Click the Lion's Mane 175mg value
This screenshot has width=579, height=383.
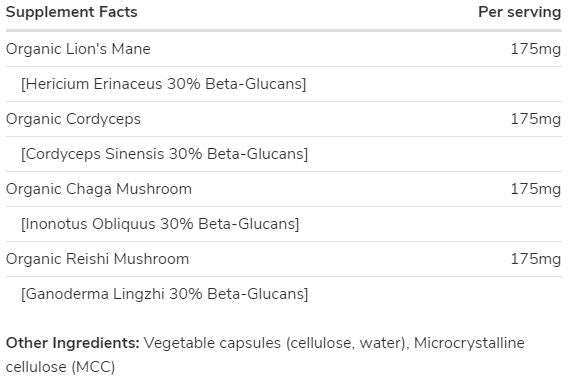point(536,49)
